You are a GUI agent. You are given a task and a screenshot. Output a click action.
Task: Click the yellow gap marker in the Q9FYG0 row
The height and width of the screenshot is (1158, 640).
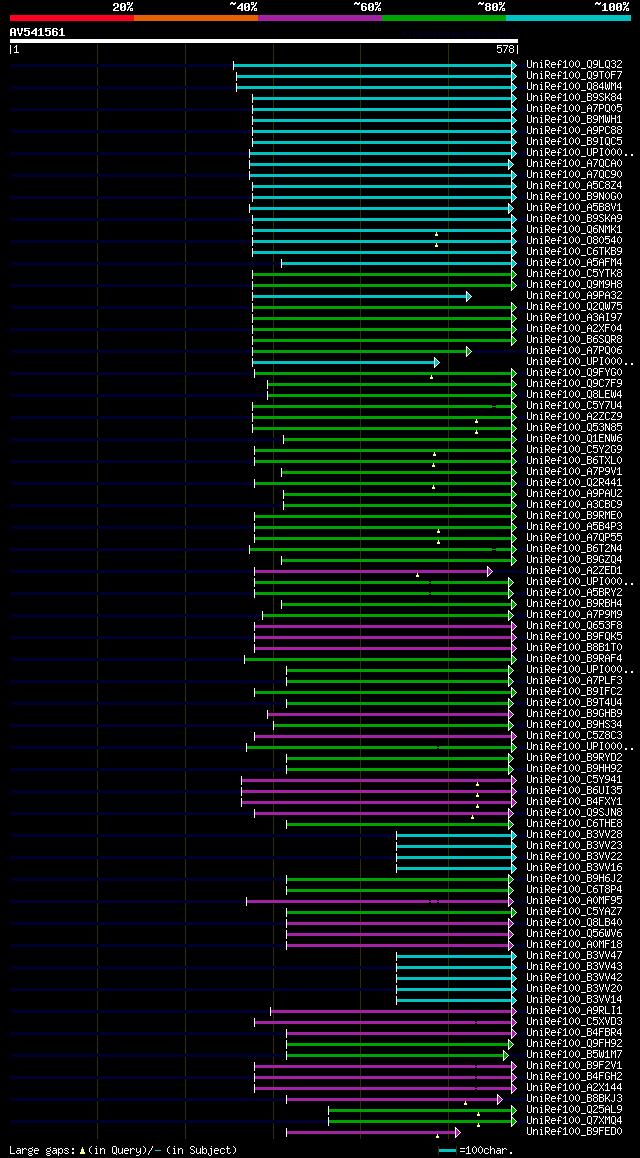(x=432, y=377)
